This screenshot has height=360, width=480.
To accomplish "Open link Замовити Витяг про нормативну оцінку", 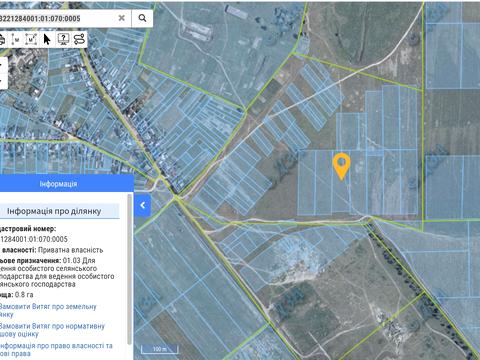I will (x=52, y=330).
